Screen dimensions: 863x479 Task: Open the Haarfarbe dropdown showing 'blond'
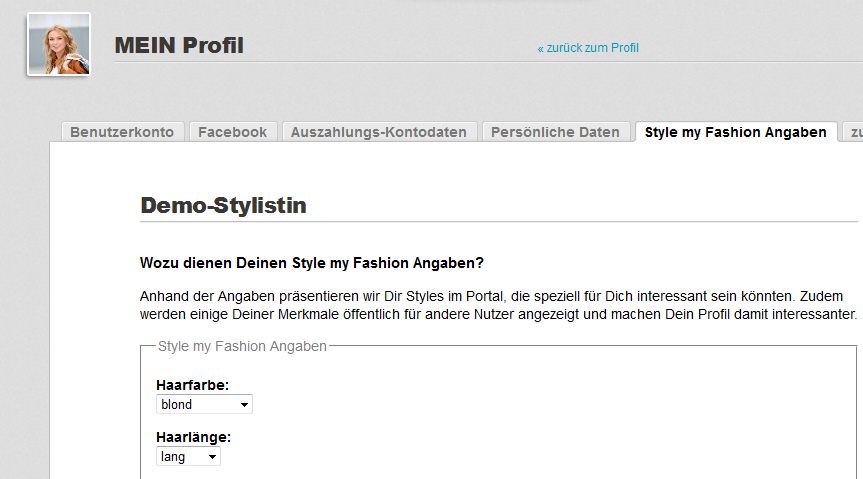pos(204,405)
